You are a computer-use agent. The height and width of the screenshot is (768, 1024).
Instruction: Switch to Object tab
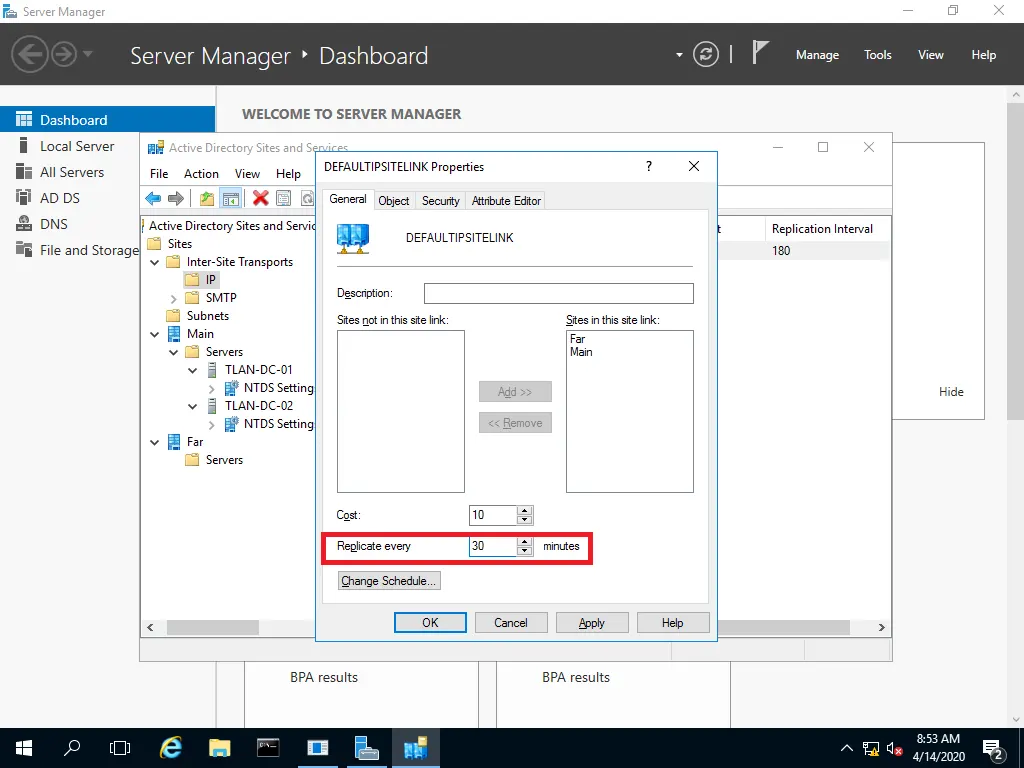[394, 201]
